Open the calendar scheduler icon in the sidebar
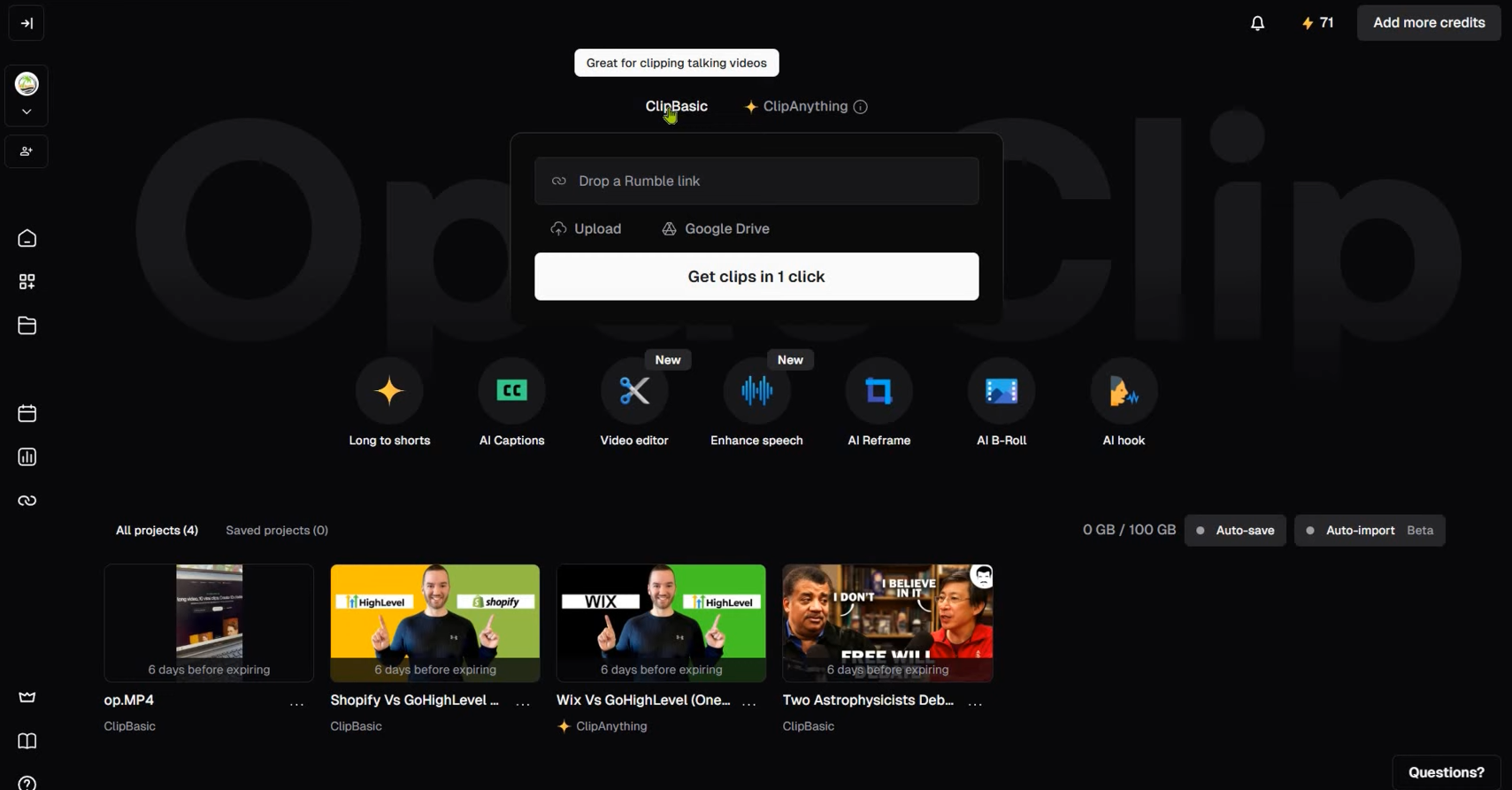 tap(27, 413)
